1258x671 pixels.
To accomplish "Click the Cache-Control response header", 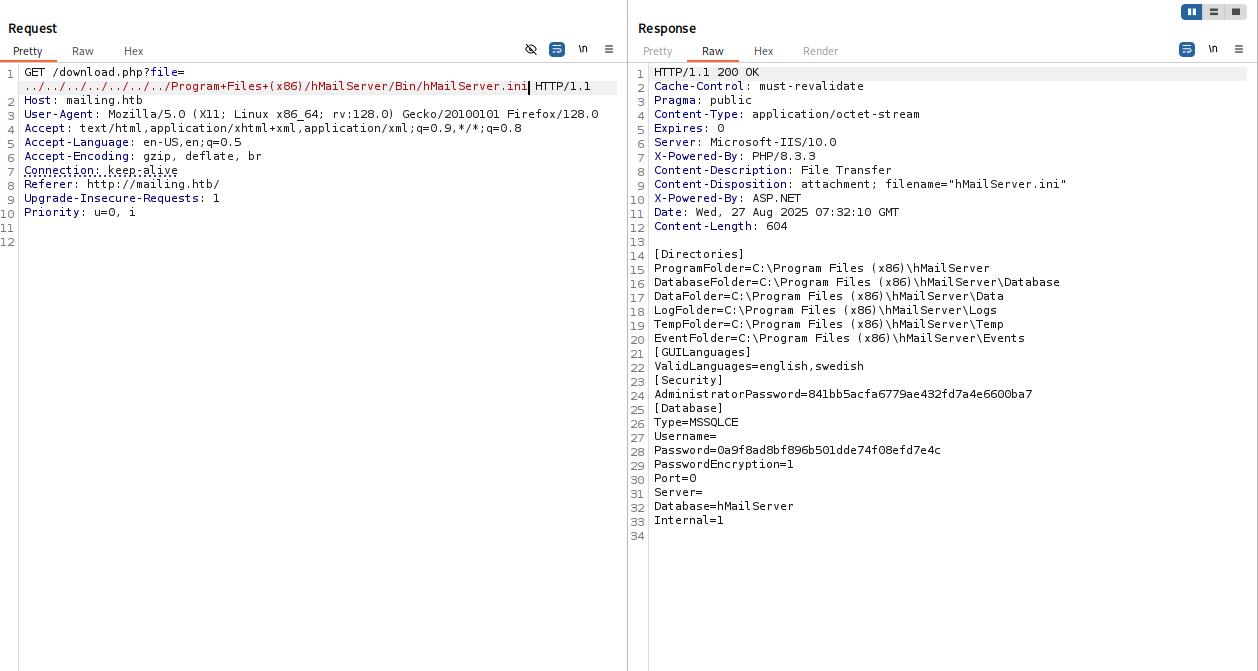I will pos(759,86).
